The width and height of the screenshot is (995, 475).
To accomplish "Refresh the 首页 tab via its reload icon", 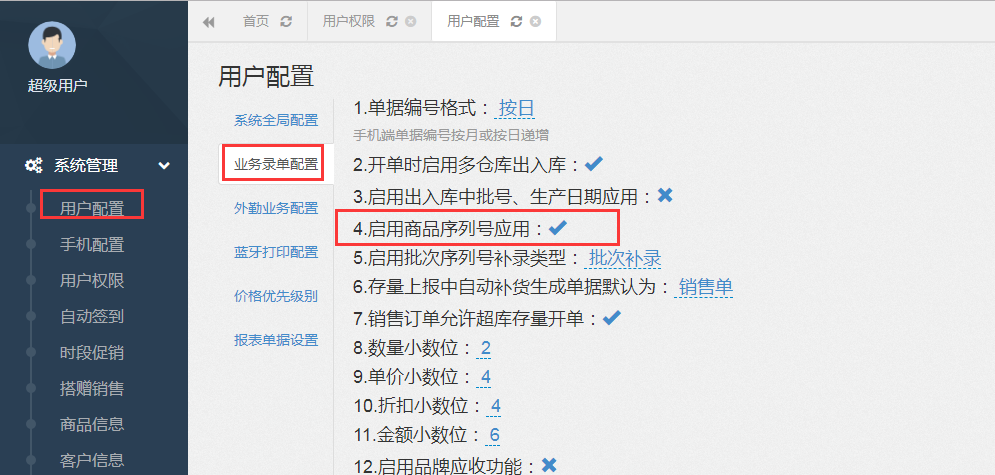I will pyautogui.click(x=286, y=22).
